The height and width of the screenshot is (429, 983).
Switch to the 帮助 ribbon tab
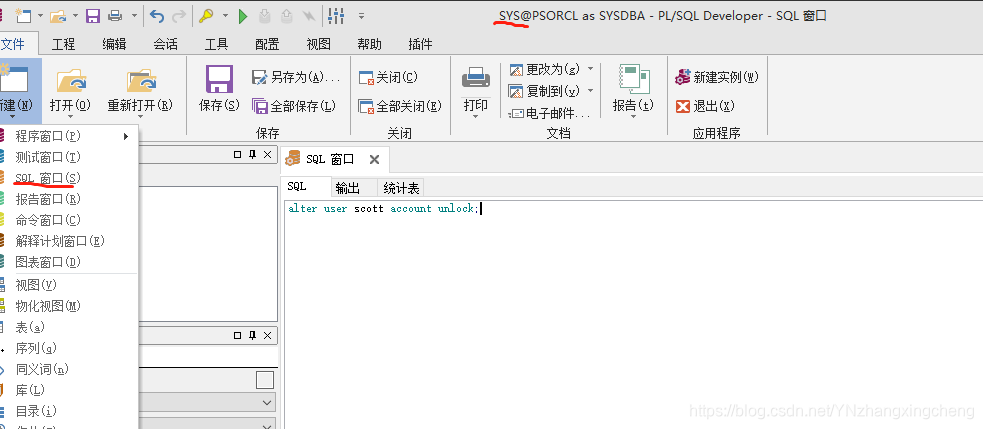point(369,44)
